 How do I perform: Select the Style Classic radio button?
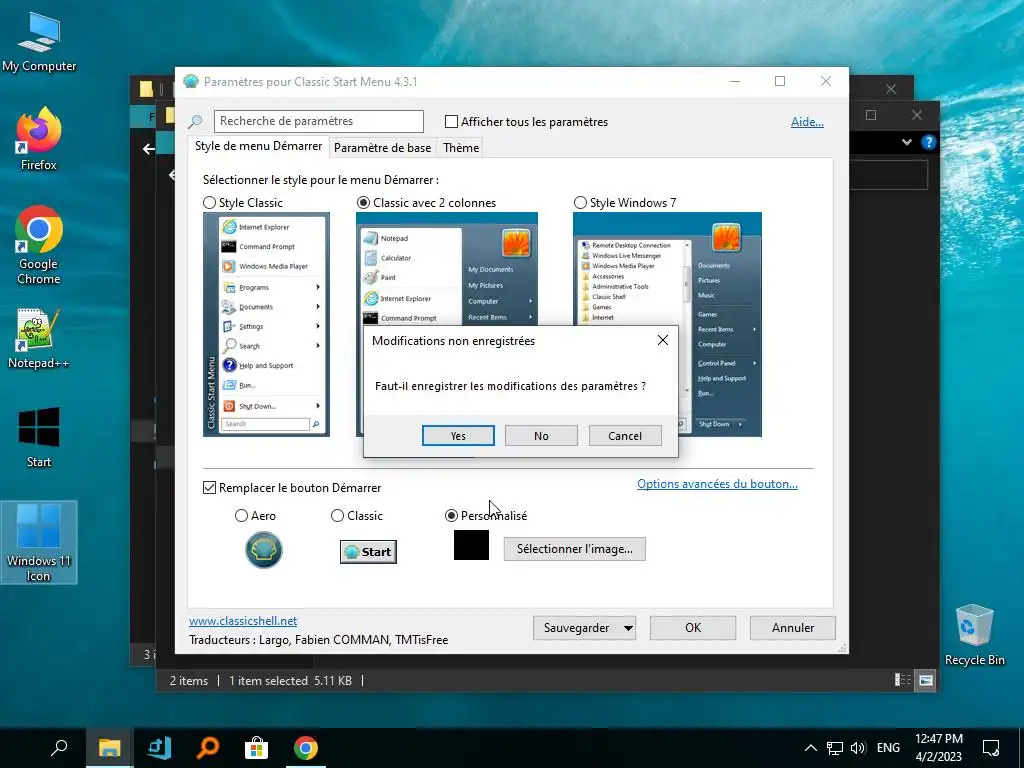pyautogui.click(x=209, y=202)
